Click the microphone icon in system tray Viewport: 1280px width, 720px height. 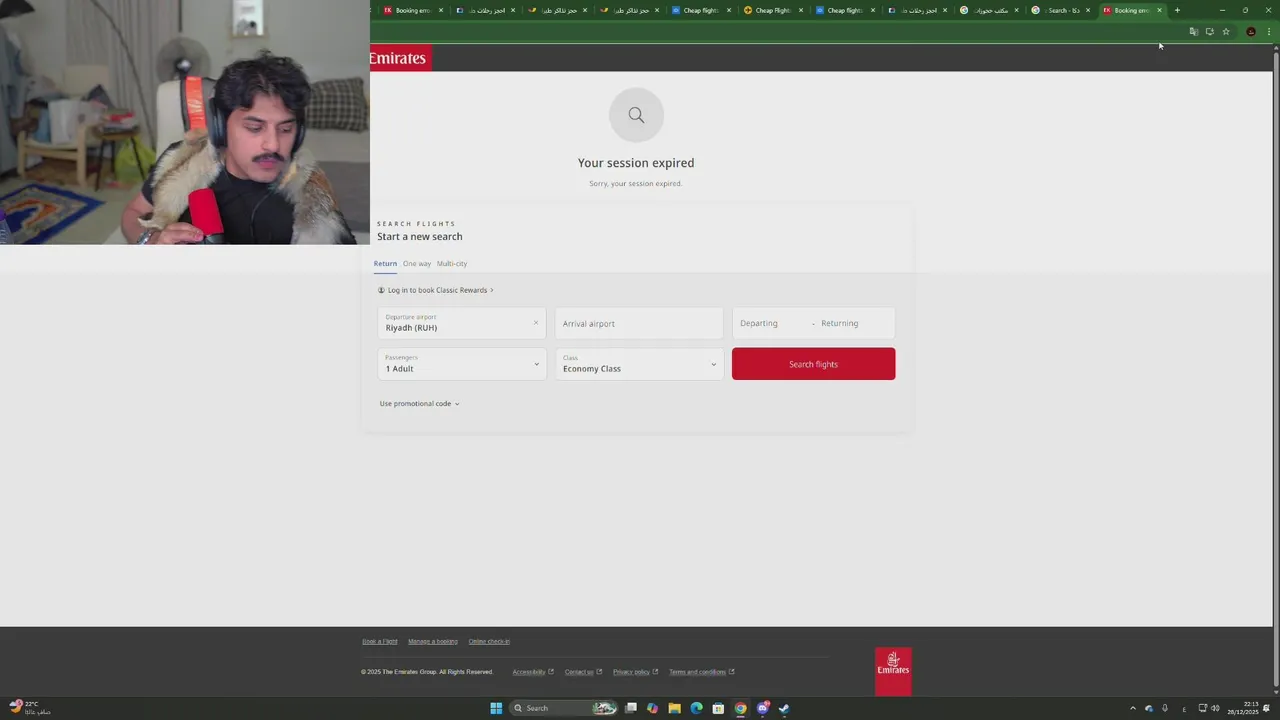[1165, 708]
